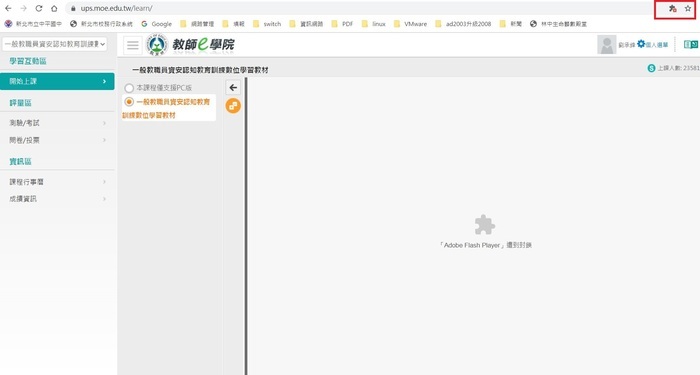Reload the page using the refresh icon

tap(39, 8)
